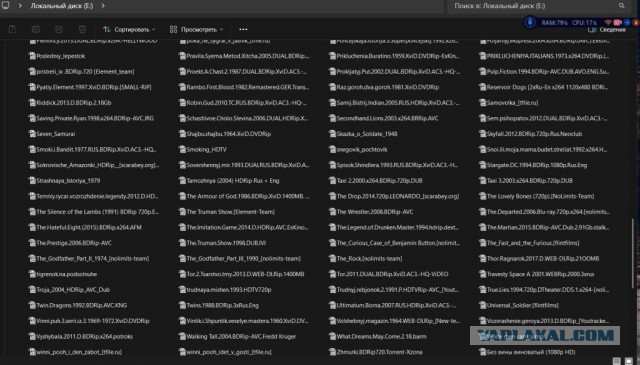640x365 pixels.
Task: Select file icon of The_Rock.[nolimits-team]
Action: tap(332, 258)
